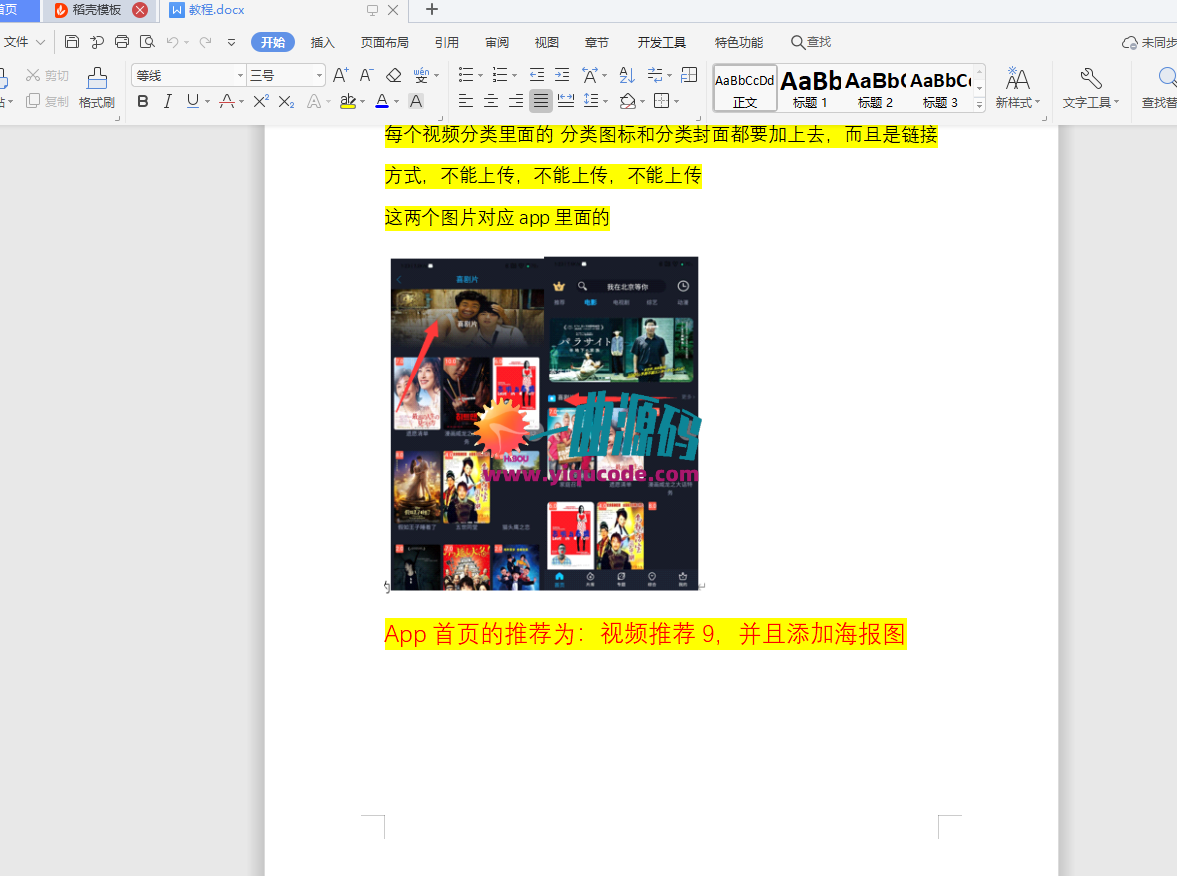Expand the quick access customize dropdown
Viewport: 1177px width, 876px height.
[x=231, y=42]
